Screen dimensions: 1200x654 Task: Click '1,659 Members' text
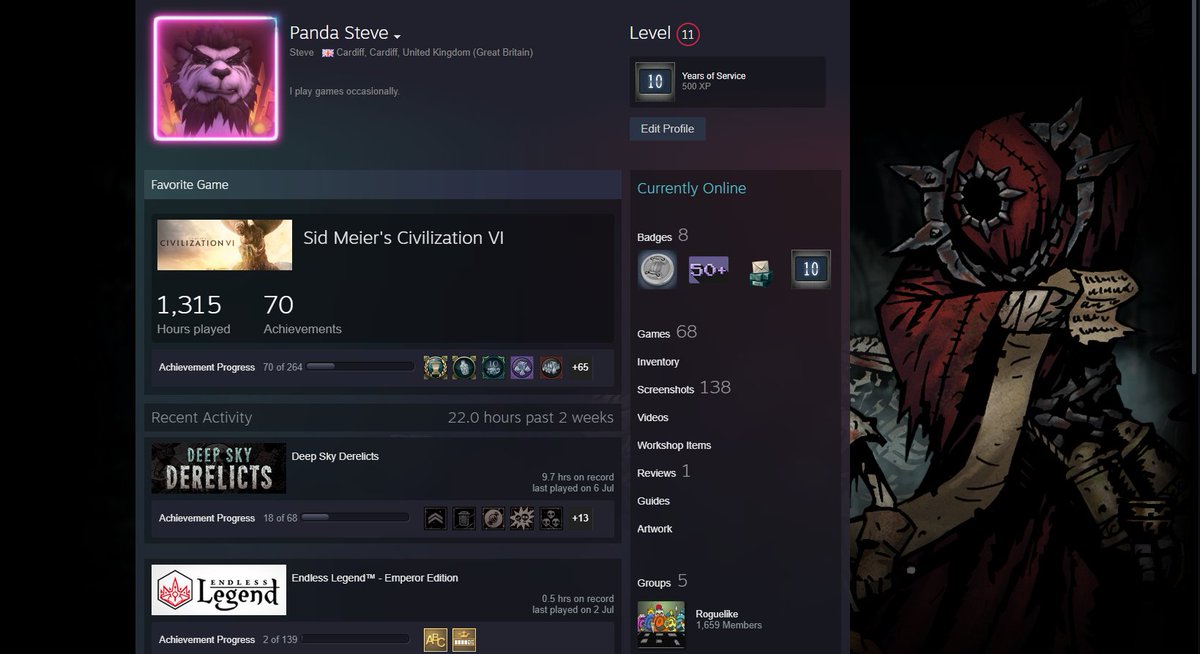[729, 626]
